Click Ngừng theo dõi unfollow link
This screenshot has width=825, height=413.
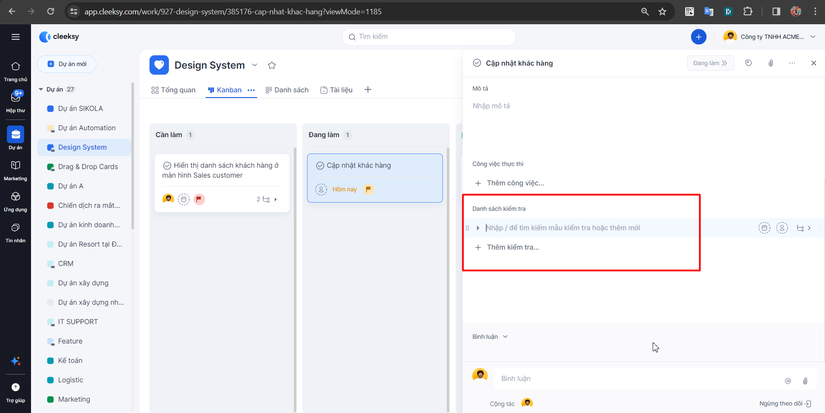point(784,404)
